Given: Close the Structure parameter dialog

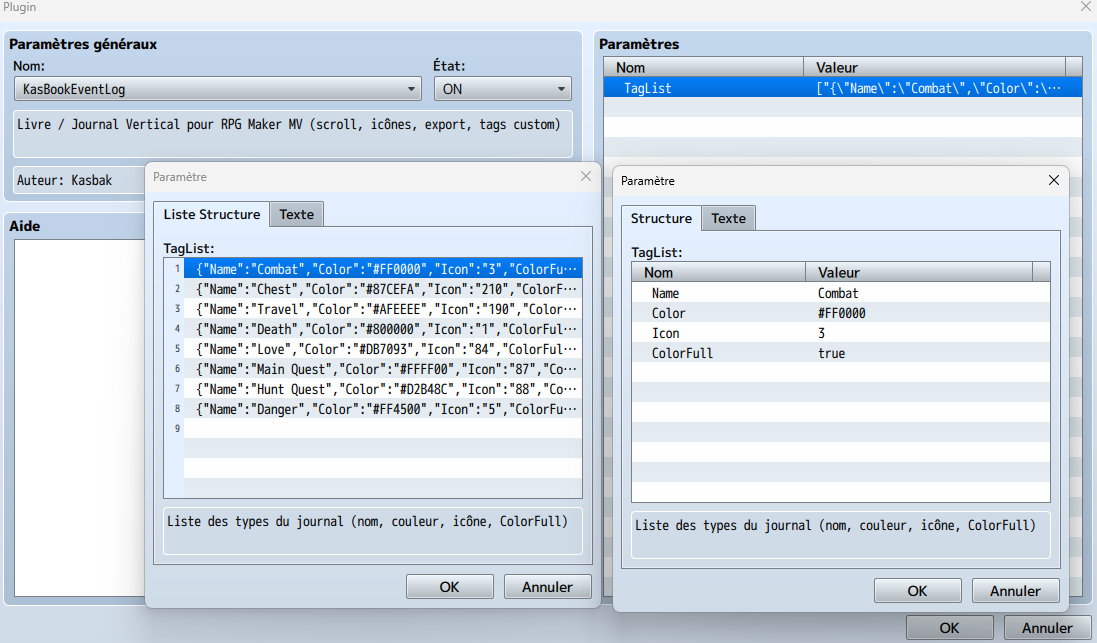Looking at the screenshot, I should pyautogui.click(x=1054, y=181).
